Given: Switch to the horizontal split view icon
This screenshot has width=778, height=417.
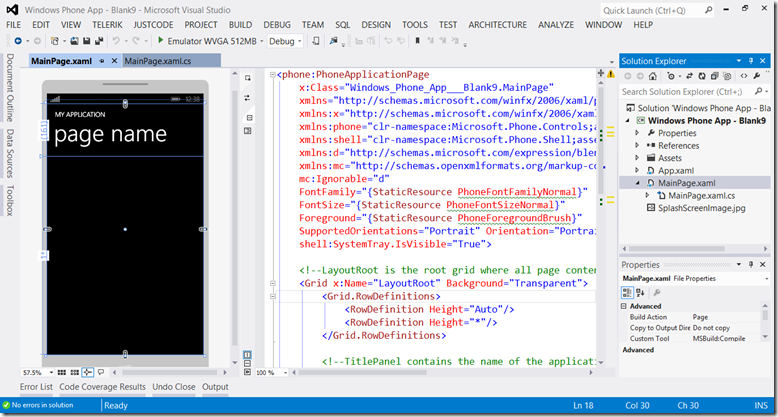Looking at the screenshot, I should click(247, 363).
